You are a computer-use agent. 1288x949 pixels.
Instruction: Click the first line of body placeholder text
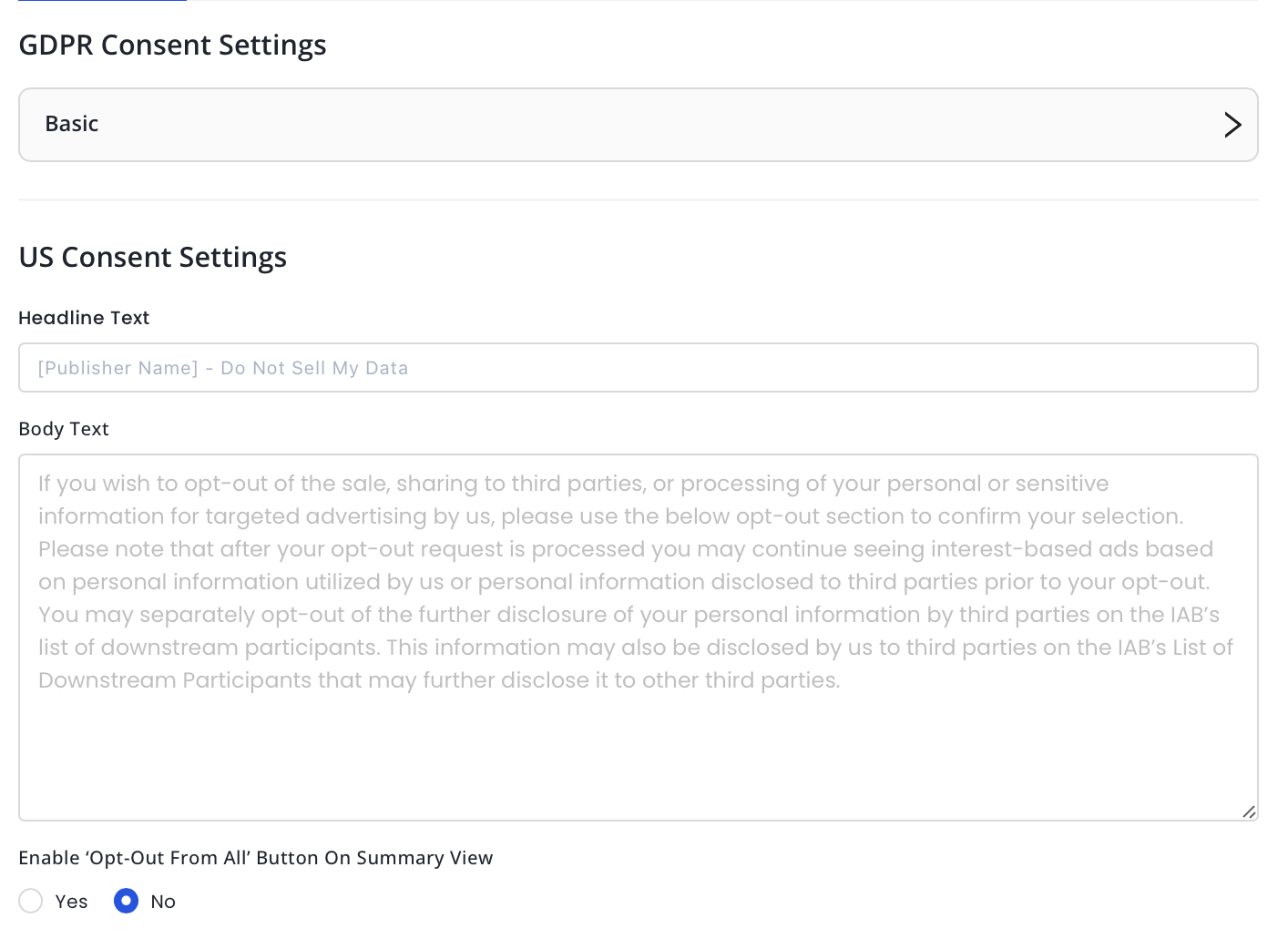[573, 484]
